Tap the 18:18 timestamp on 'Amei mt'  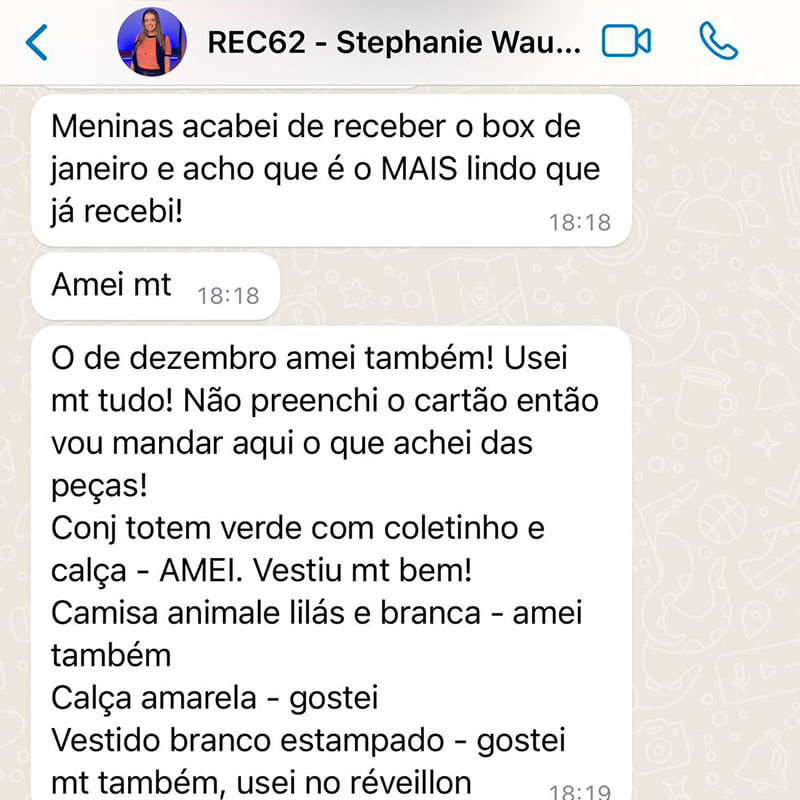tap(228, 296)
